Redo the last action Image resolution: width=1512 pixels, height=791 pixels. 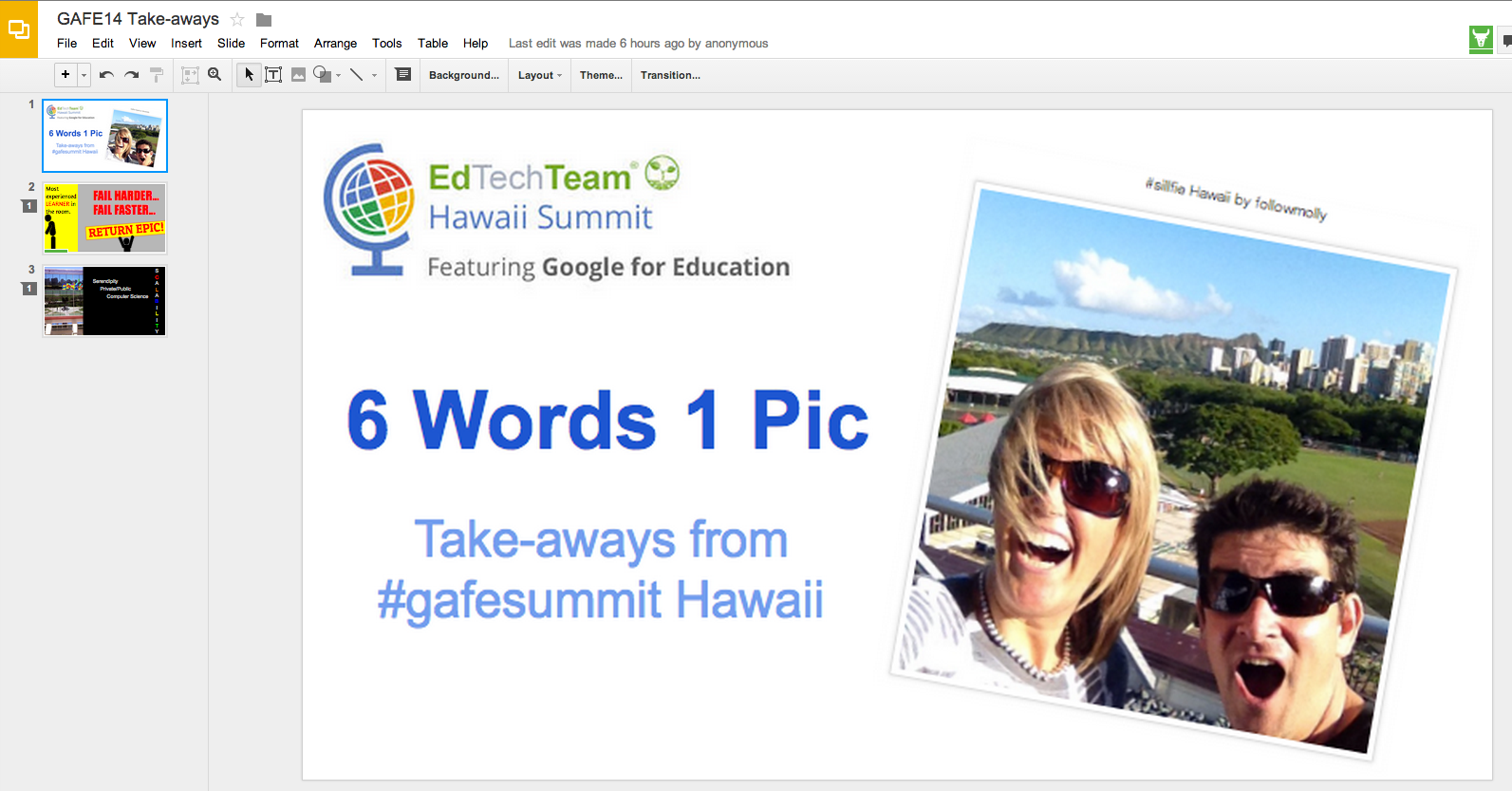pos(132,75)
